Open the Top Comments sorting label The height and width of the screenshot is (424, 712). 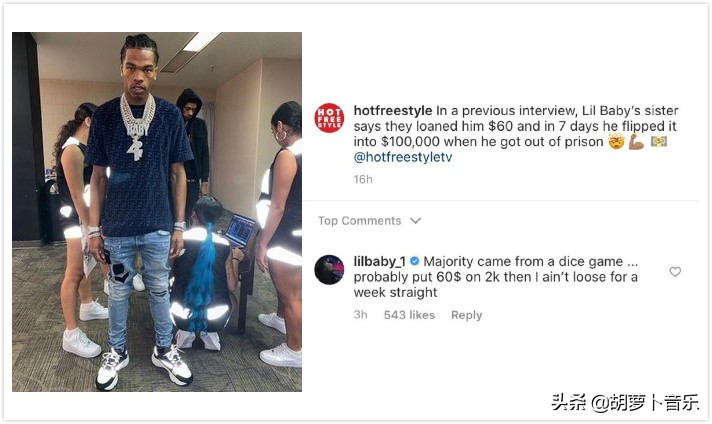click(359, 221)
